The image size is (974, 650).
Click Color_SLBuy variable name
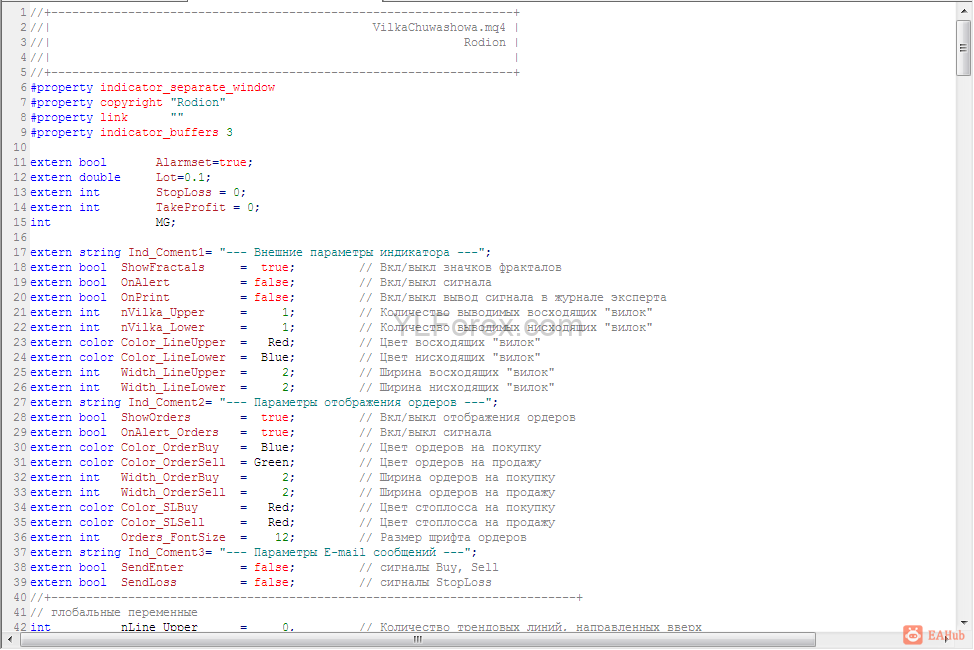(159, 508)
